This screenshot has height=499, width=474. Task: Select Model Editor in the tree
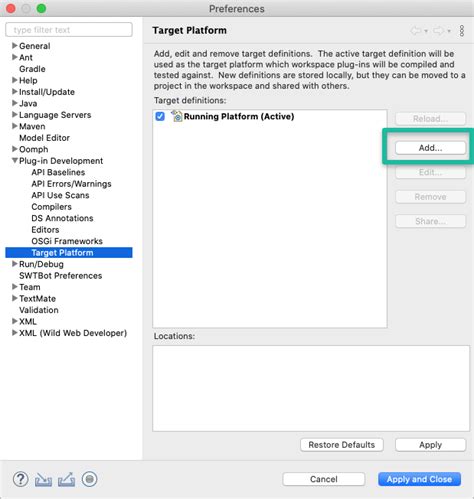pyautogui.click(x=44, y=138)
